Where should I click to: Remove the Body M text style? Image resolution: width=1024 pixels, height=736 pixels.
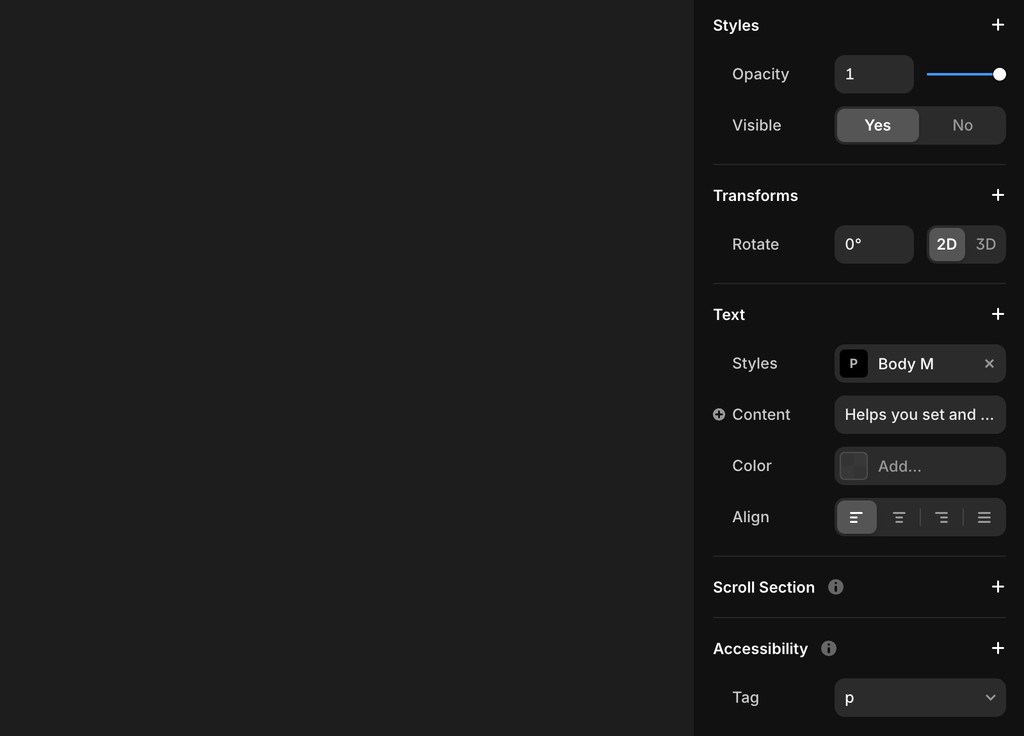pos(988,364)
